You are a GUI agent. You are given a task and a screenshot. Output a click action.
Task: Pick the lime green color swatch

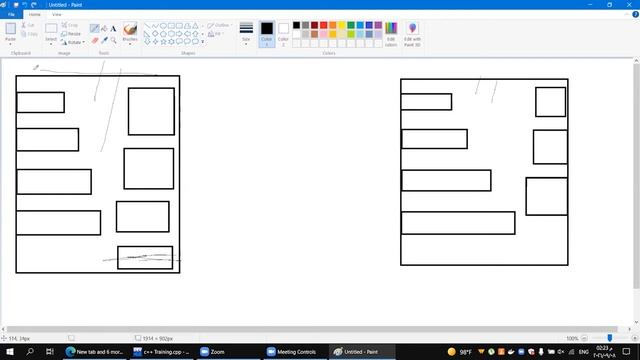[x=351, y=34]
